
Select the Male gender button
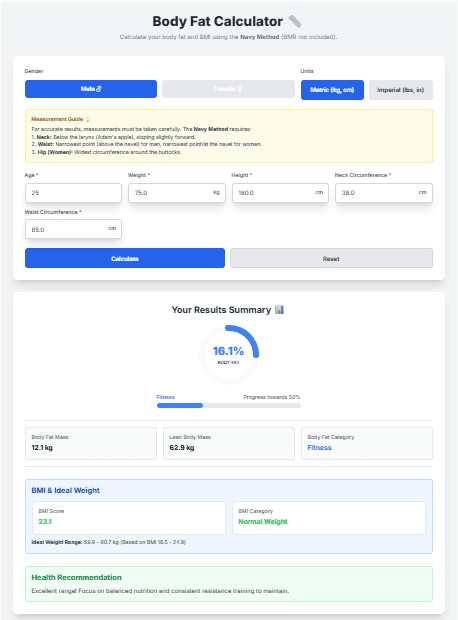pos(91,89)
